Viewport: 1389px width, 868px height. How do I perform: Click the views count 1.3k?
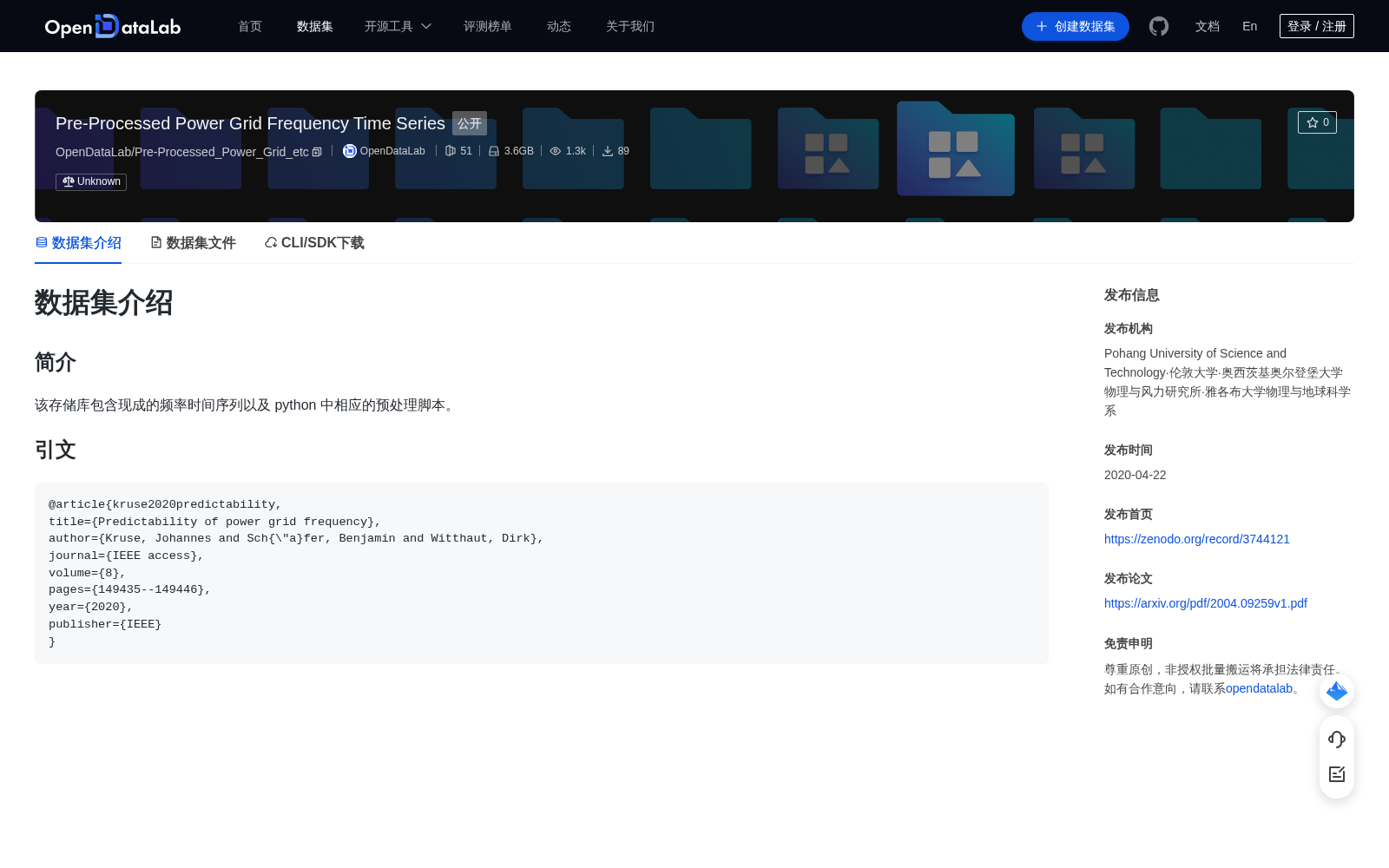click(568, 151)
